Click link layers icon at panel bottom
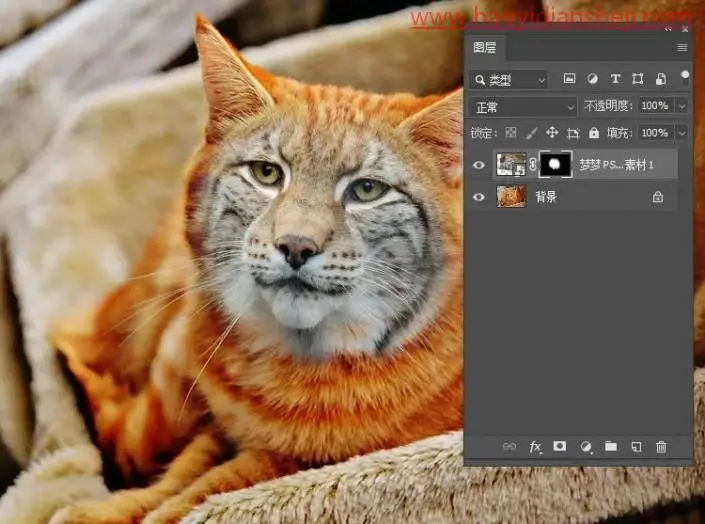Viewport: 705px width, 524px height. click(509, 446)
